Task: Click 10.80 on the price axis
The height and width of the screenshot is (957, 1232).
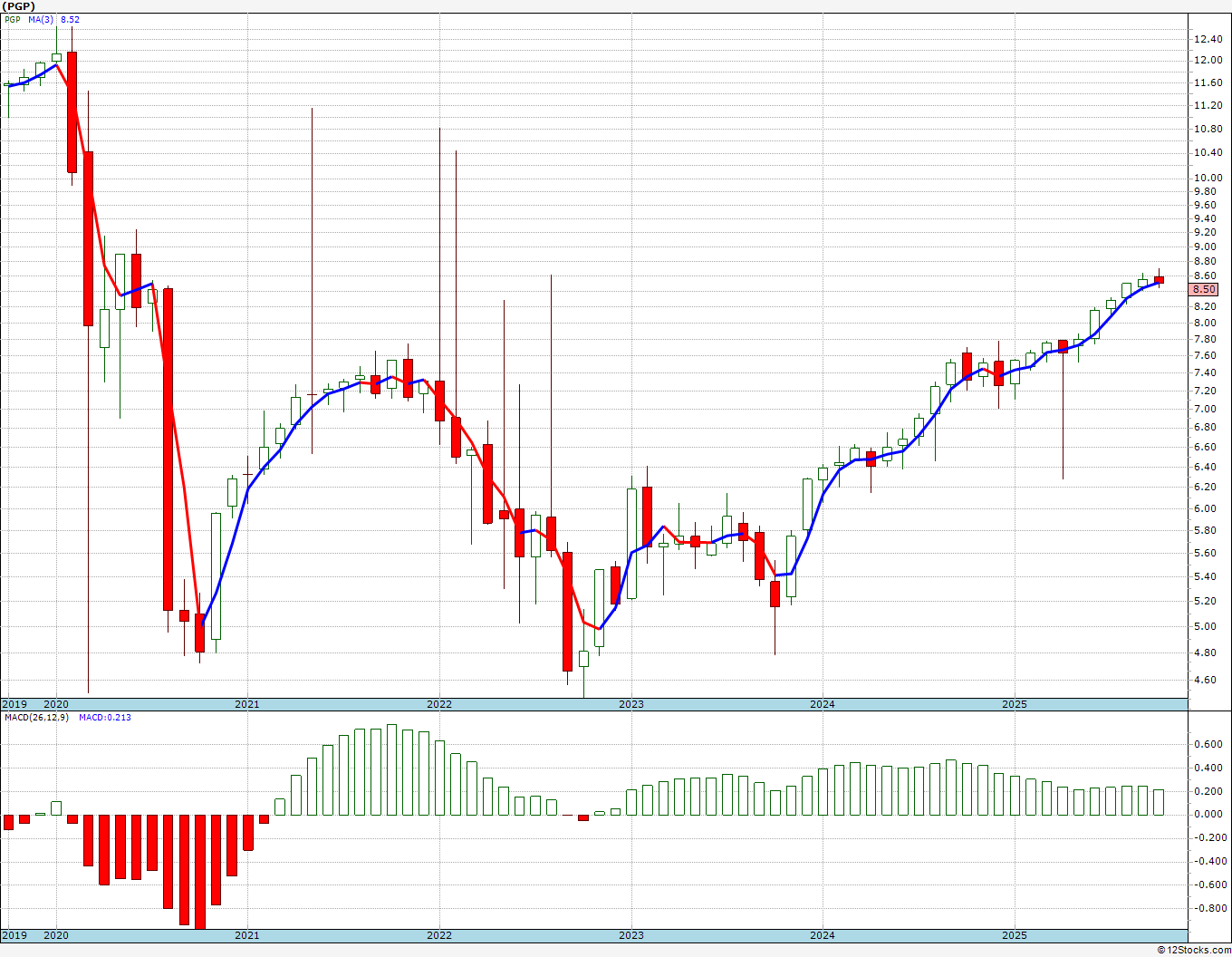Action: (1208, 129)
